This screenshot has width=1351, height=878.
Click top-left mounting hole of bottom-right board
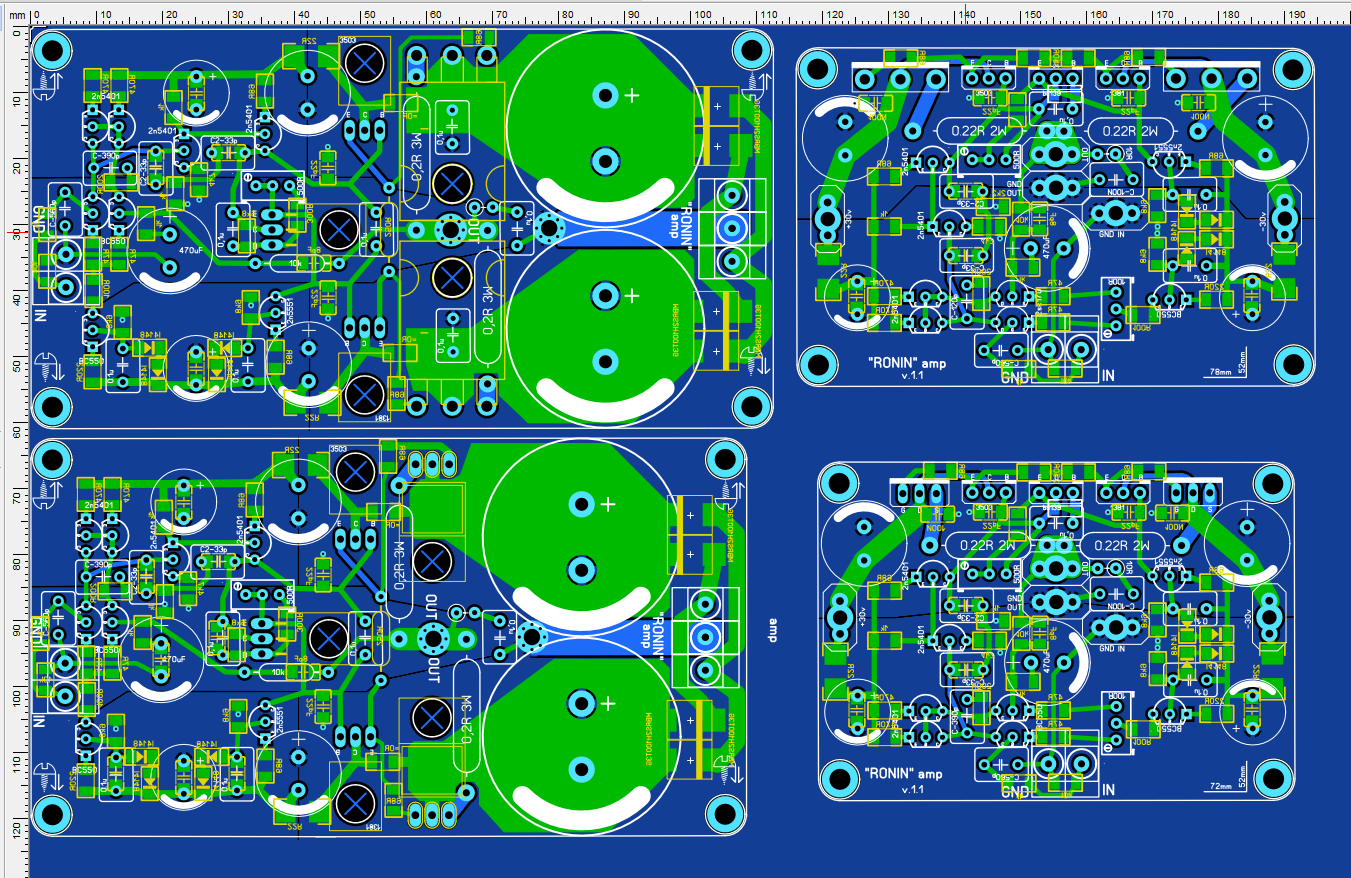[841, 484]
